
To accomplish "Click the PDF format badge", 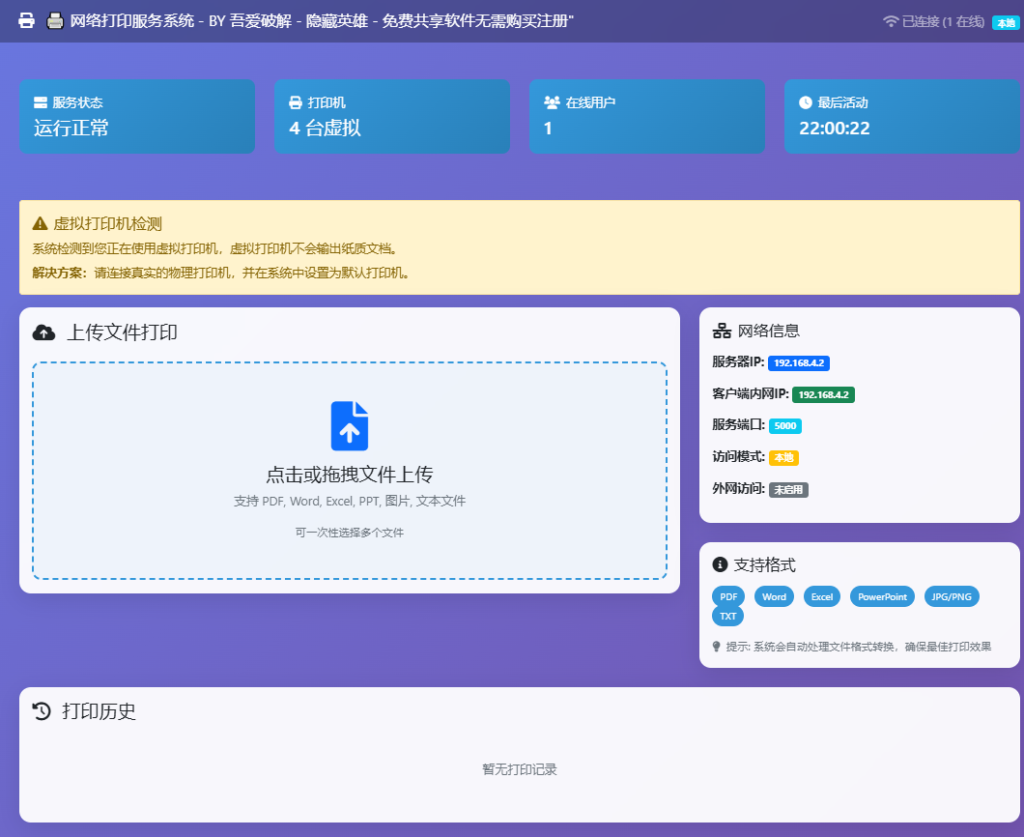I will tap(728, 597).
